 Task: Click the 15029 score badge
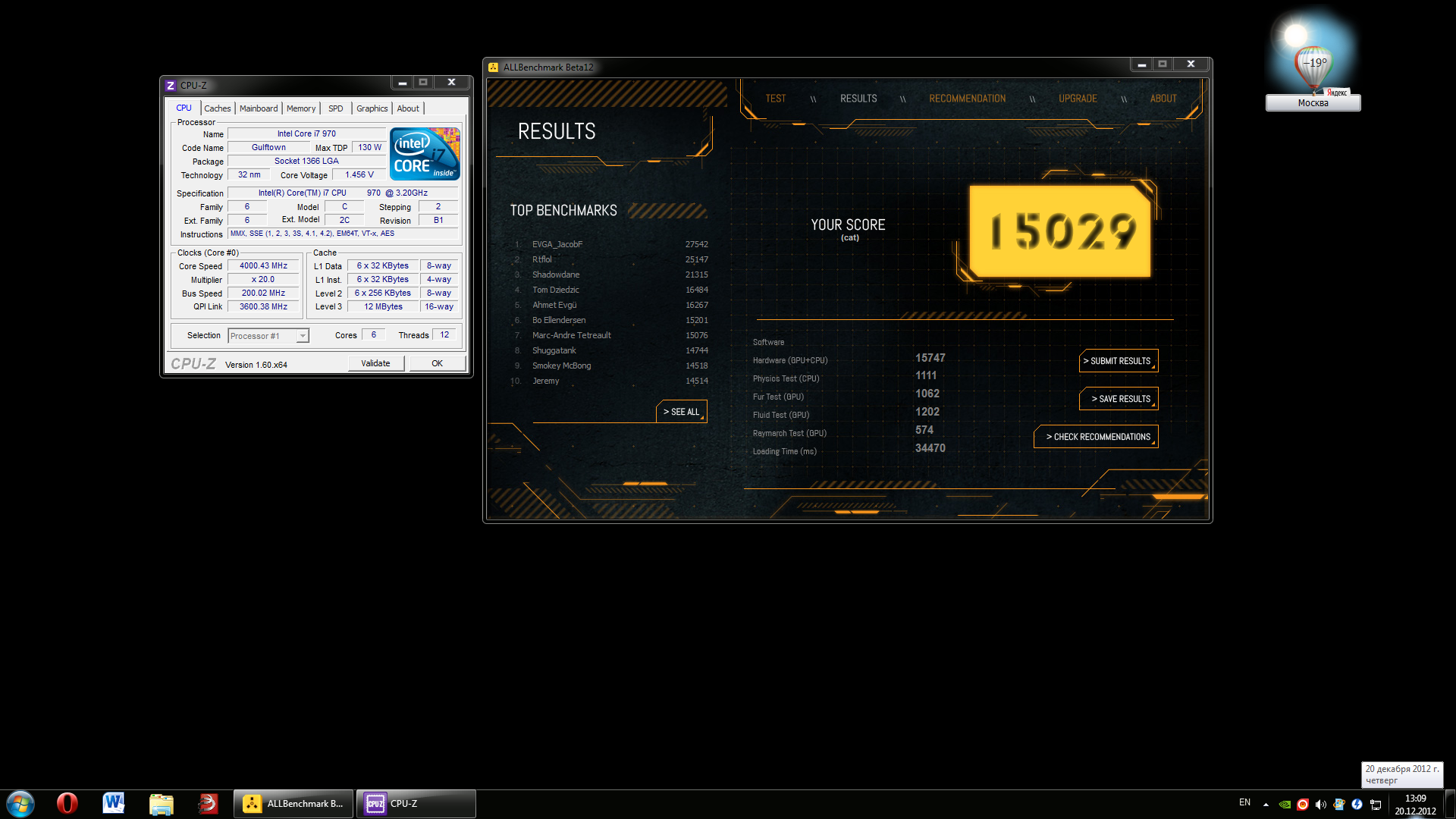click(x=1060, y=231)
